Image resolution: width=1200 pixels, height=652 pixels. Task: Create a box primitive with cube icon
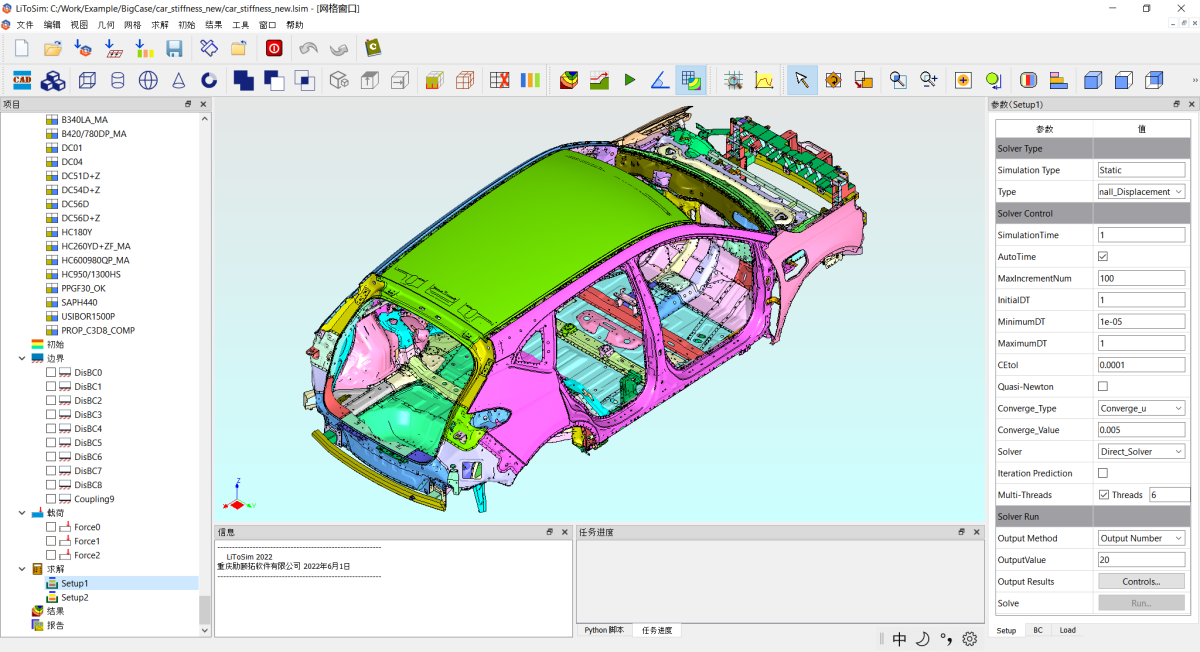pyautogui.click(x=87, y=80)
